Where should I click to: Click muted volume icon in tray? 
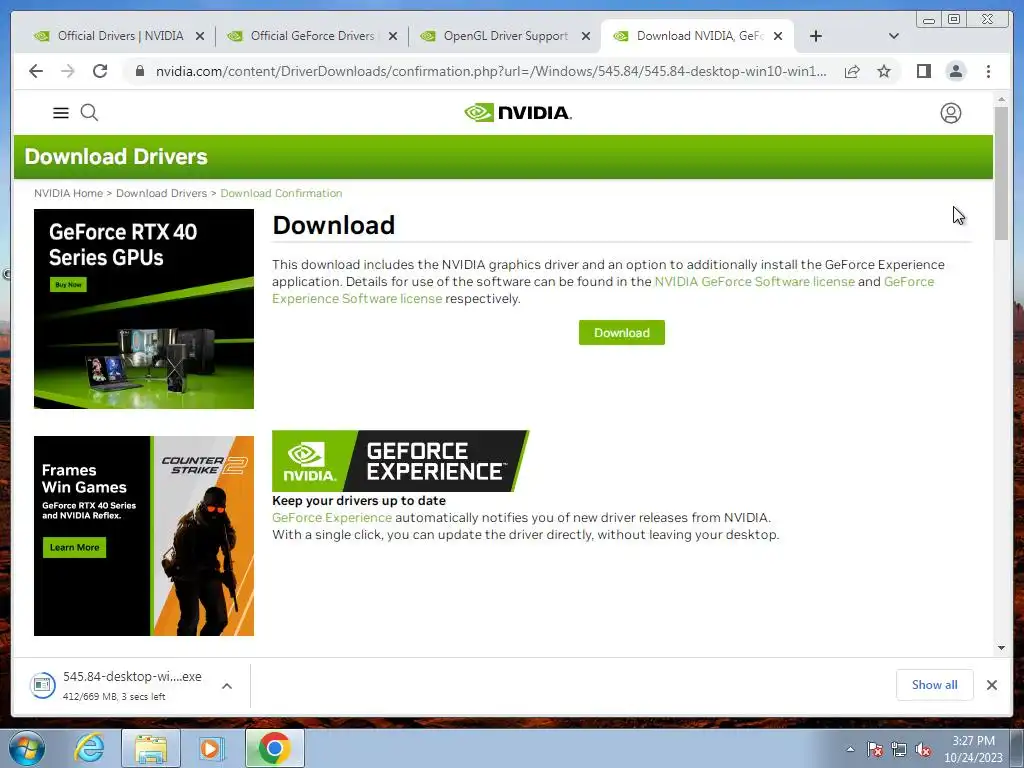coord(923,750)
